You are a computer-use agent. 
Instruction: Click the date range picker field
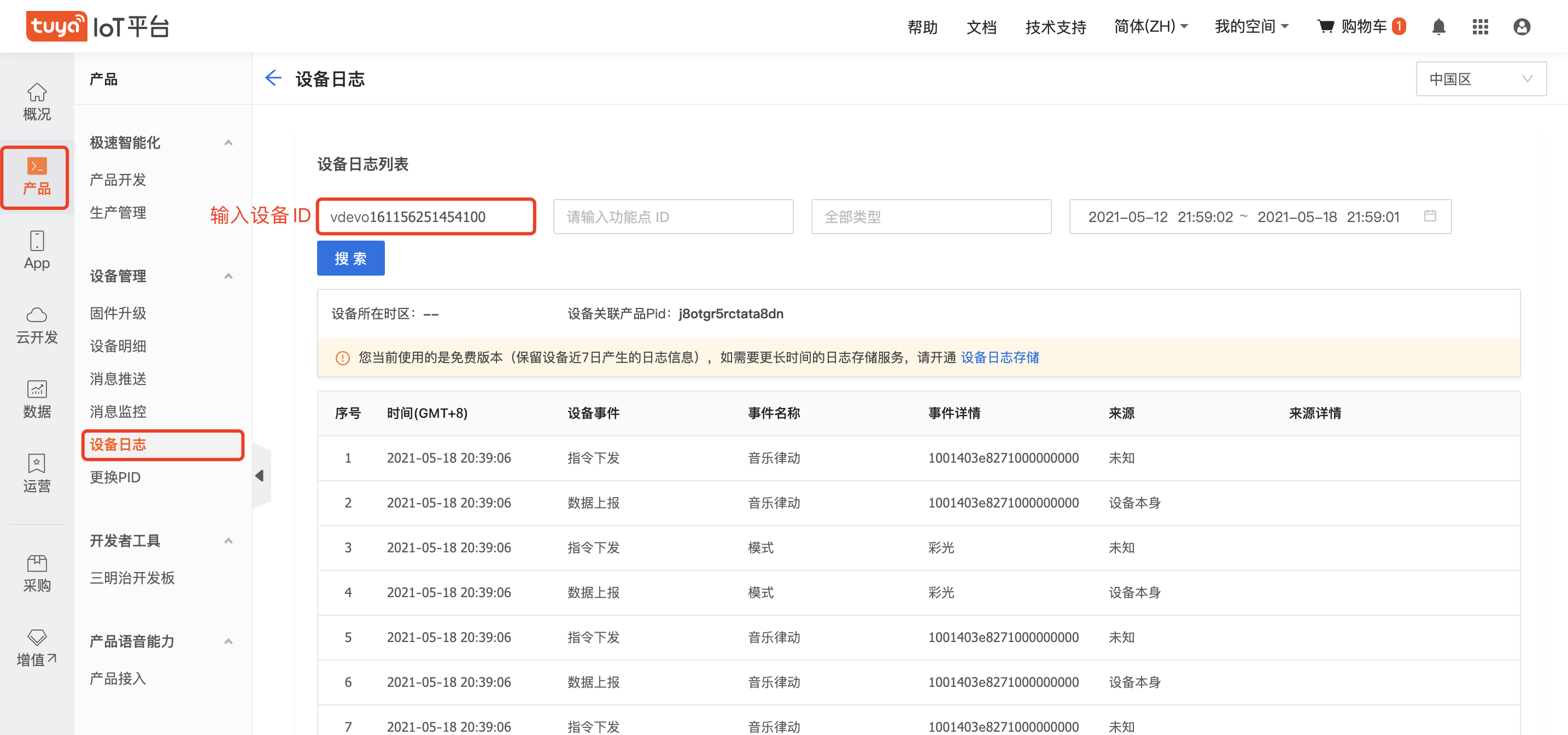(x=1260, y=216)
